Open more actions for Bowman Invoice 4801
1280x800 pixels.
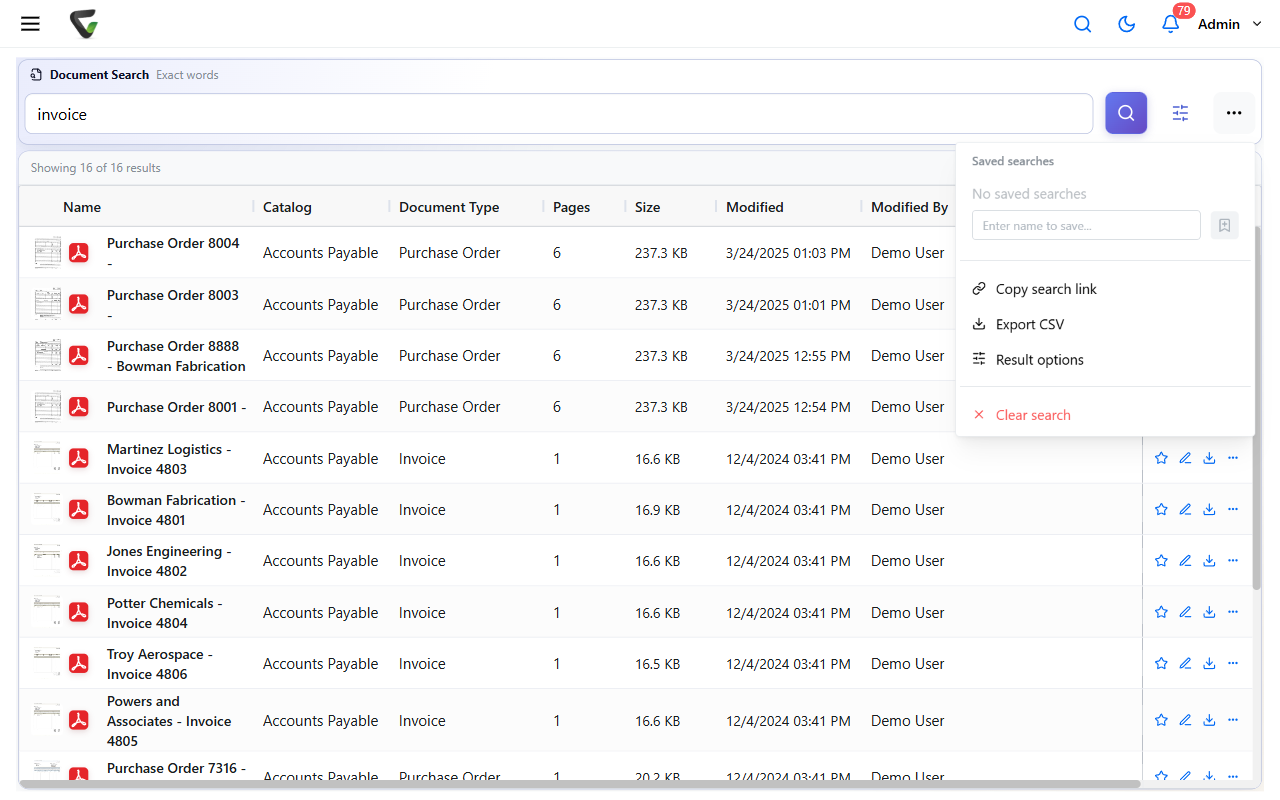1233,509
